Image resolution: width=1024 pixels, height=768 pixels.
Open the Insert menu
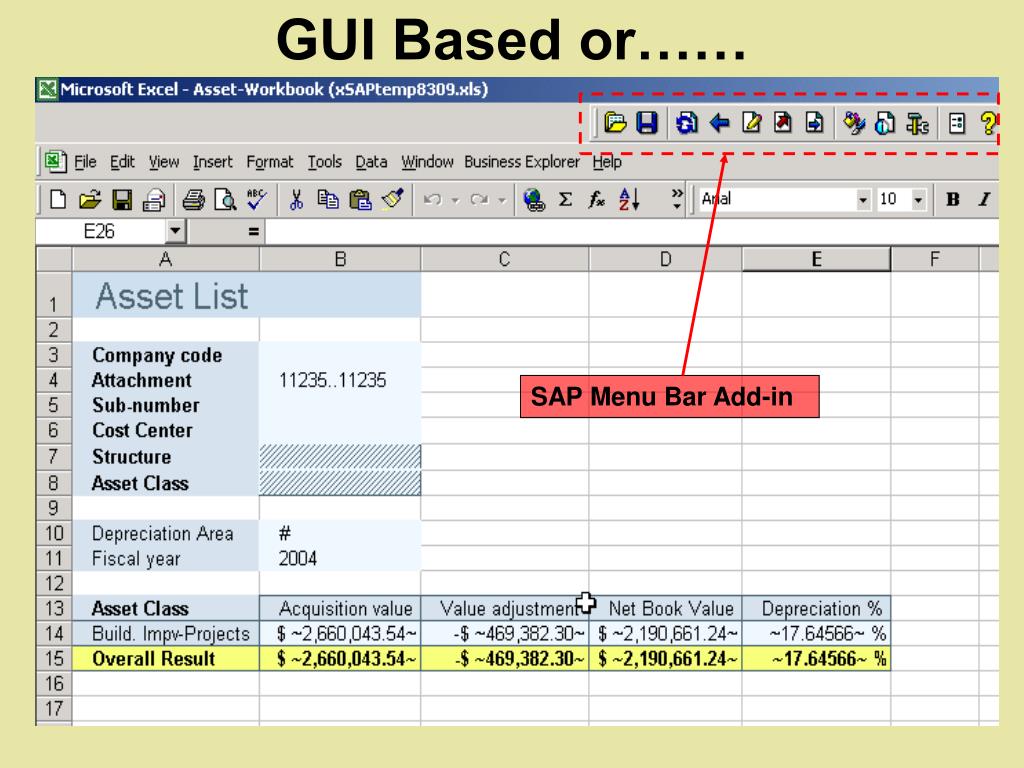pos(213,162)
